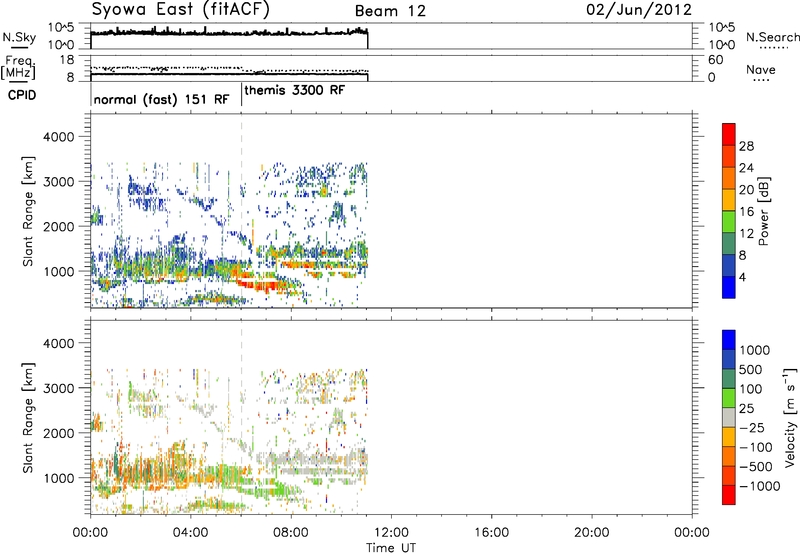Click the "N.Search" legend label

click(x=772, y=37)
